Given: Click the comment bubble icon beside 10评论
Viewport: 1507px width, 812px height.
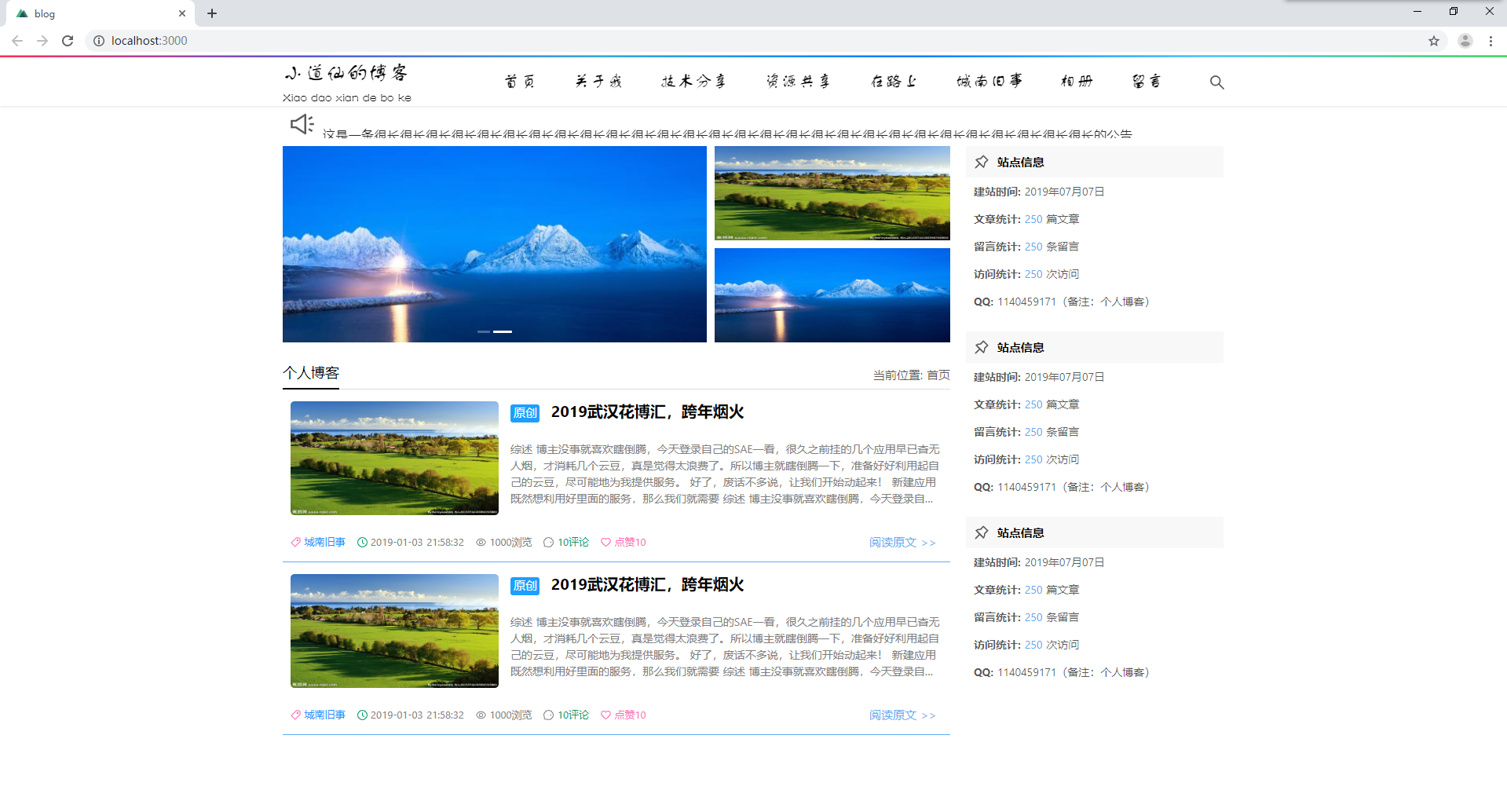Looking at the screenshot, I should (x=548, y=542).
